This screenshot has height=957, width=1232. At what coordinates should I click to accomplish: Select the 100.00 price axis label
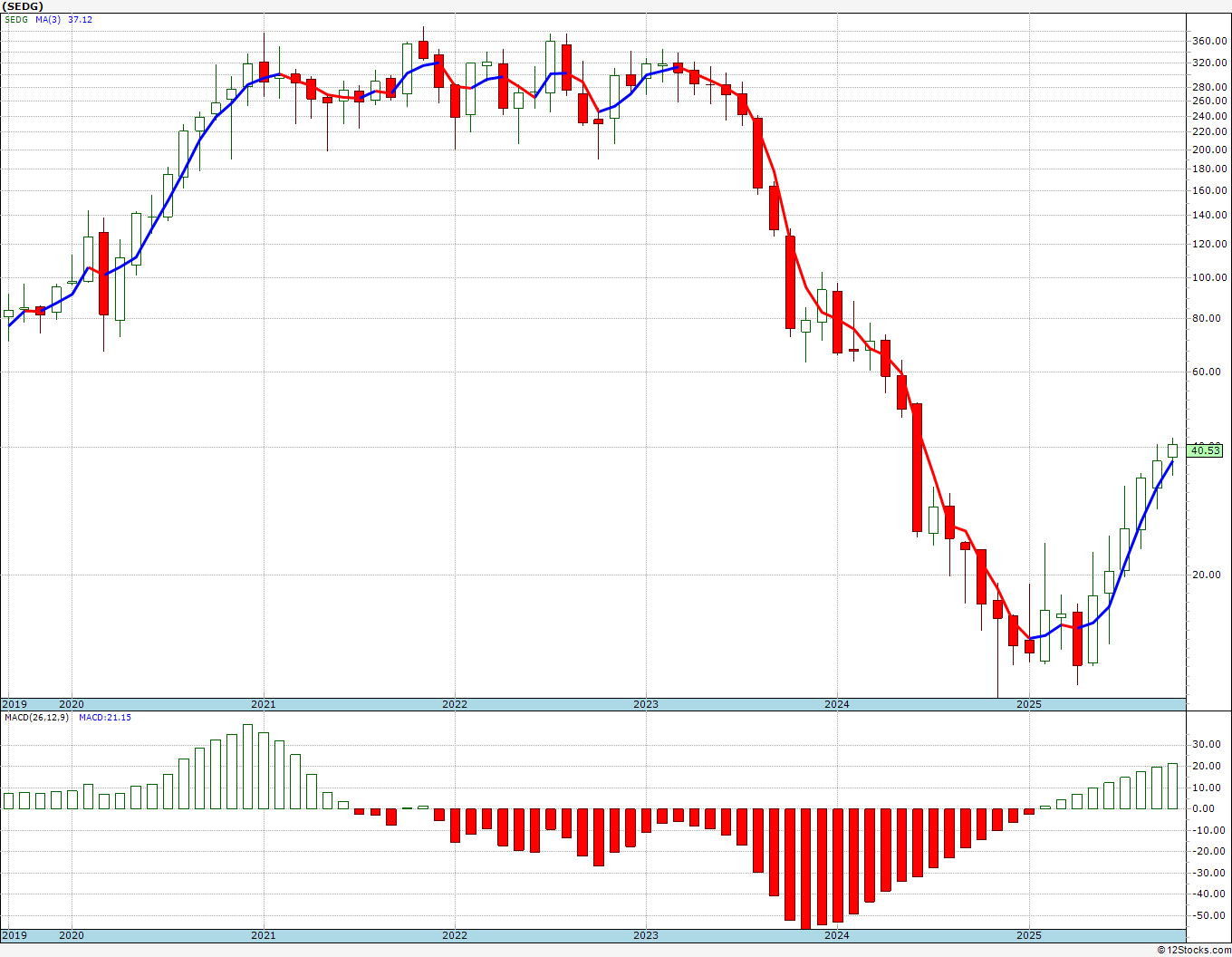tap(1209, 278)
